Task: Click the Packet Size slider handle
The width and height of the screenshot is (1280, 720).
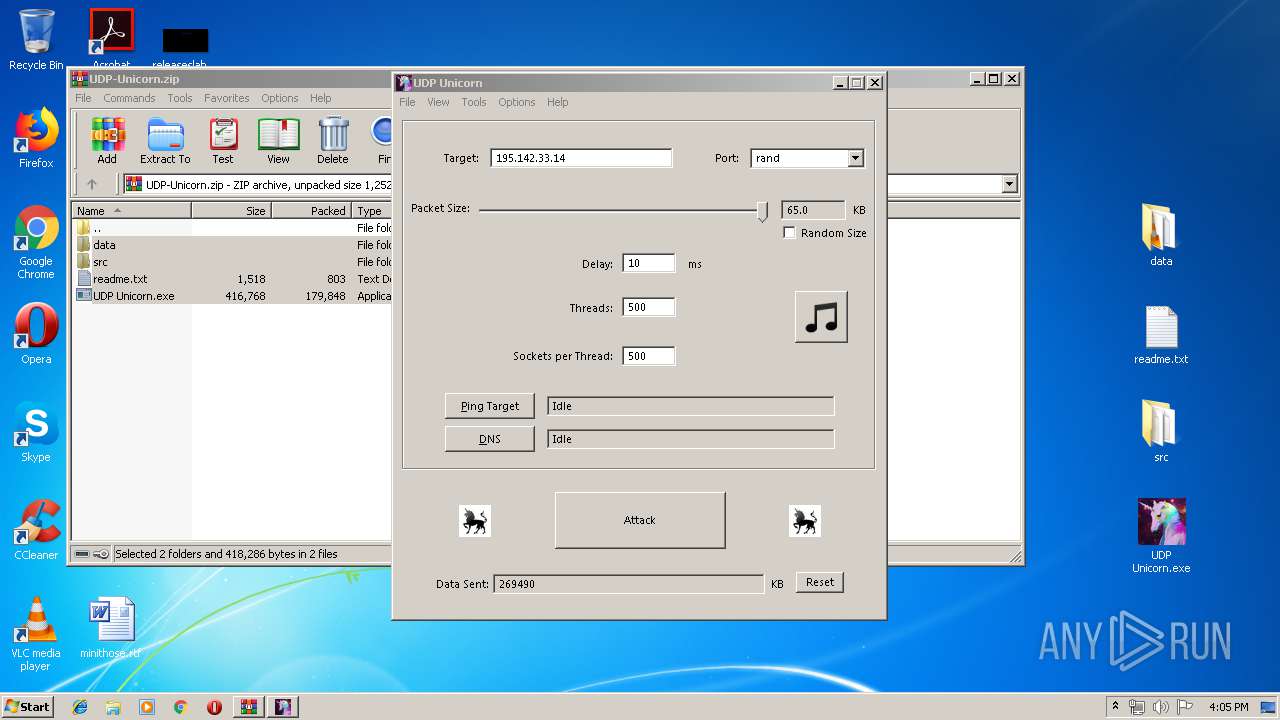Action: click(x=762, y=211)
